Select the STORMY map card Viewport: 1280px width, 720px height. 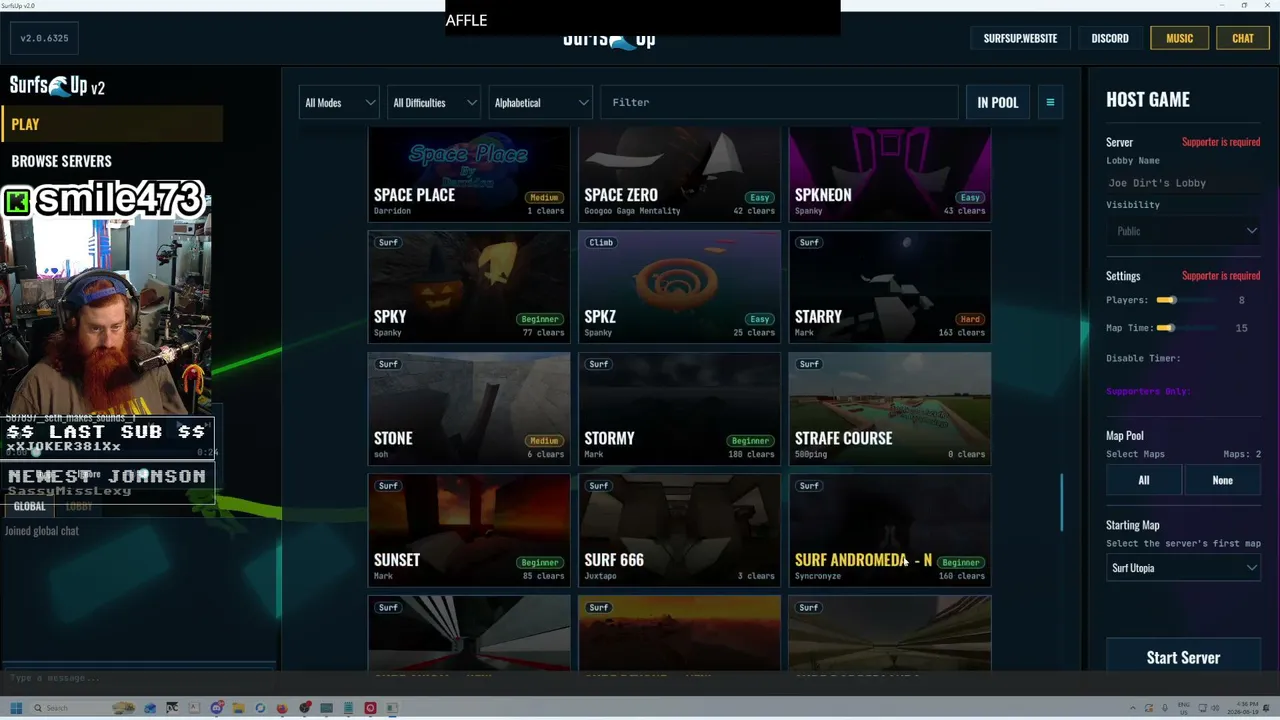680,408
